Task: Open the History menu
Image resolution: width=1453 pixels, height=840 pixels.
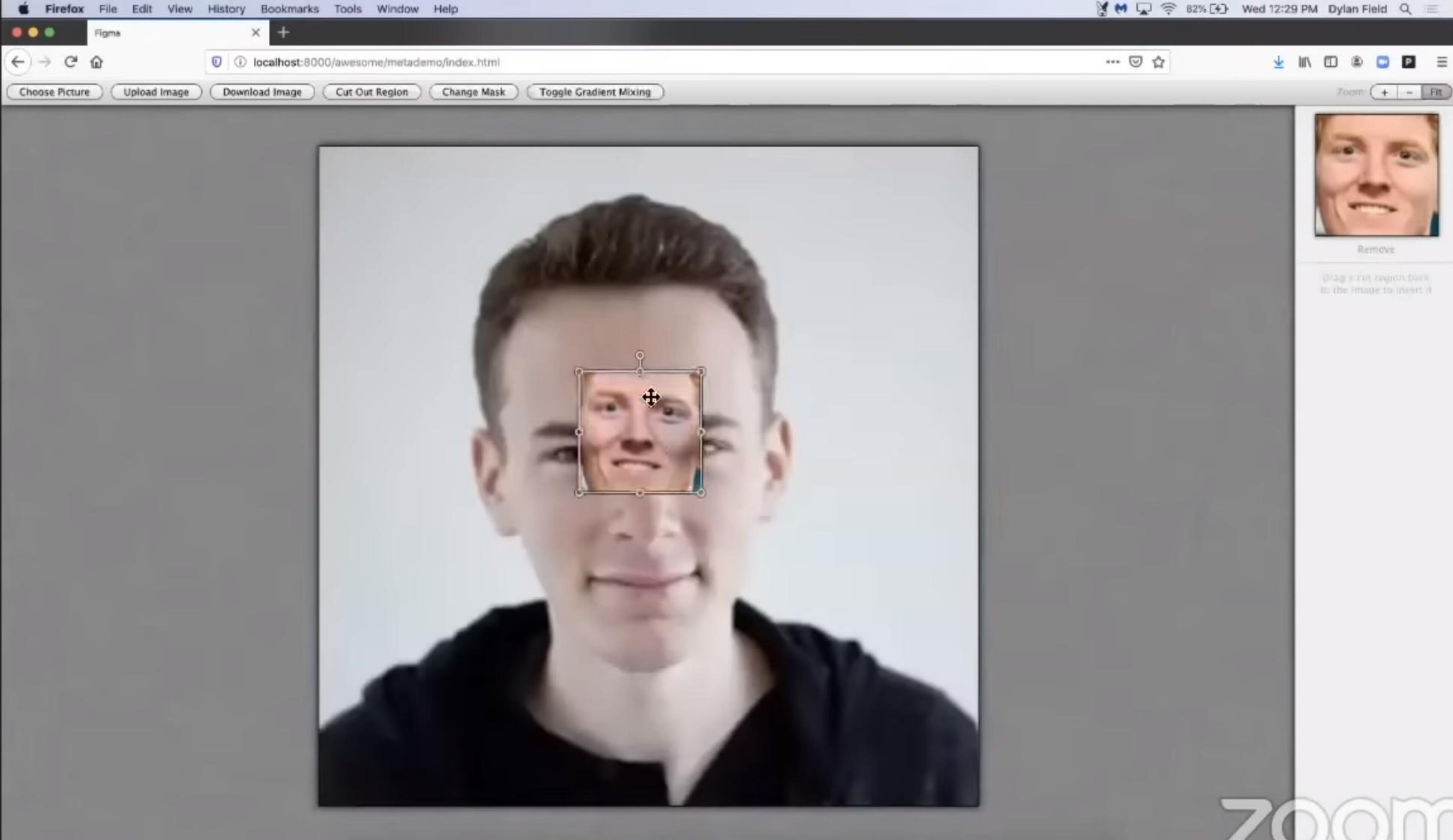Action: point(226,9)
